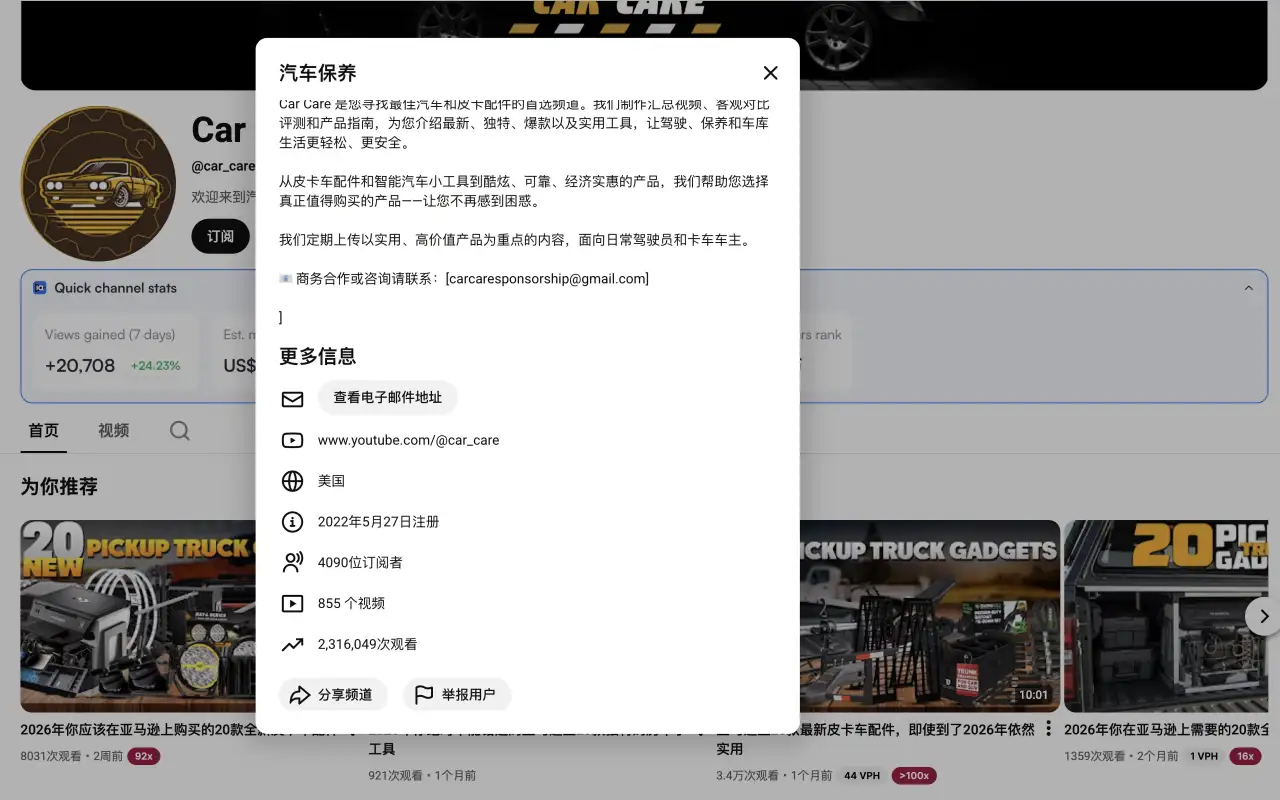Viewport: 1280px width, 800px height.
Task: Click the 更多信息 heading
Action: (x=317, y=356)
